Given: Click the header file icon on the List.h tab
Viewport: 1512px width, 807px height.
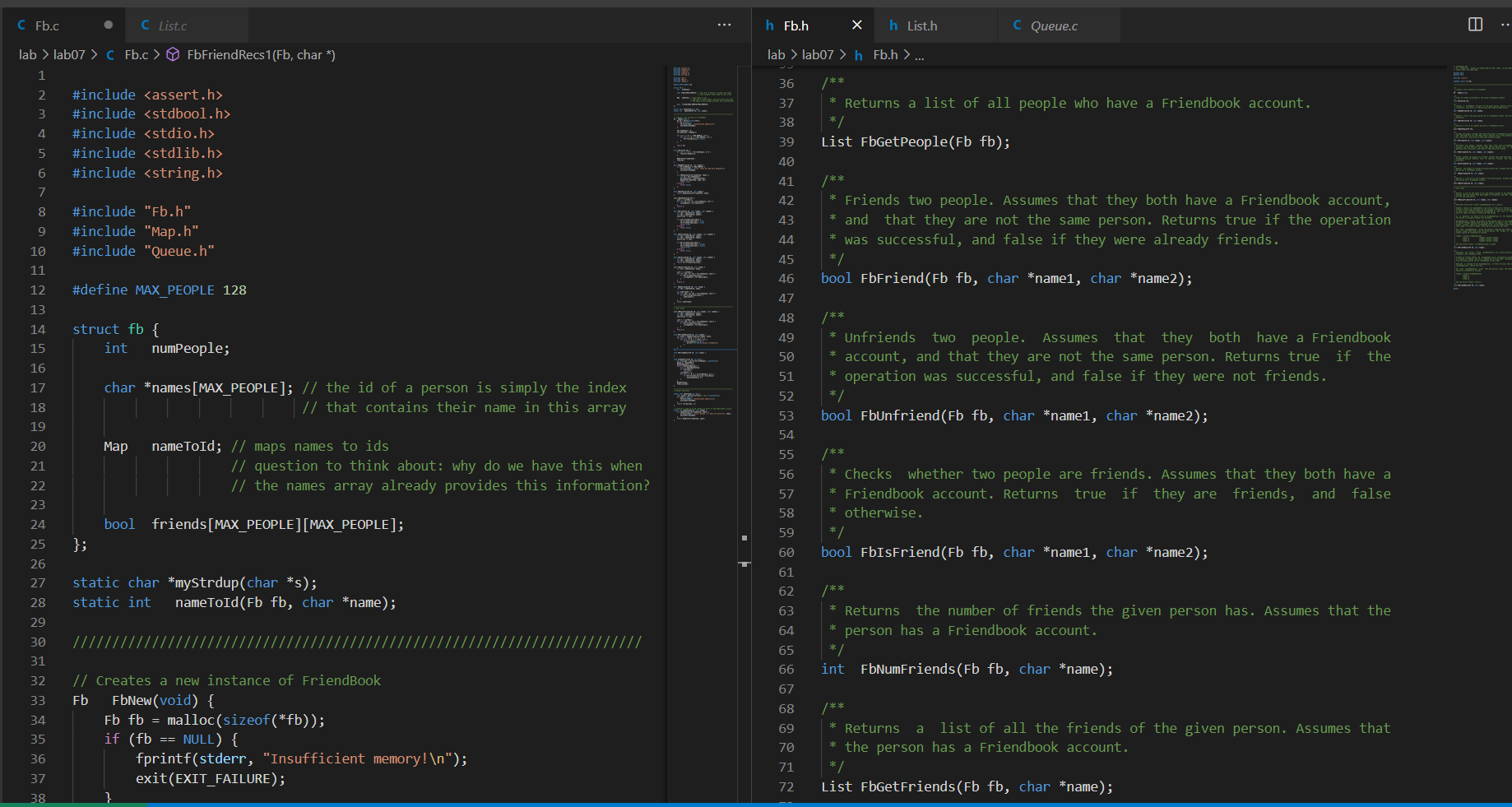Looking at the screenshot, I should pos(894,25).
